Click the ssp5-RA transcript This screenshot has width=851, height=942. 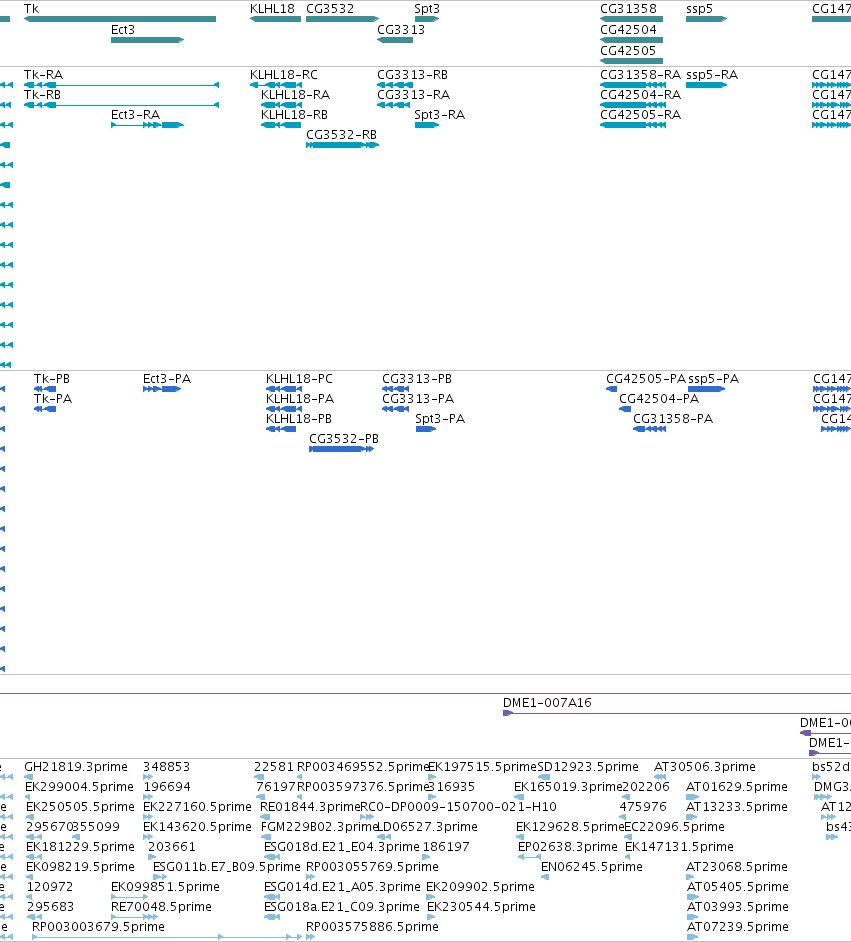point(706,85)
